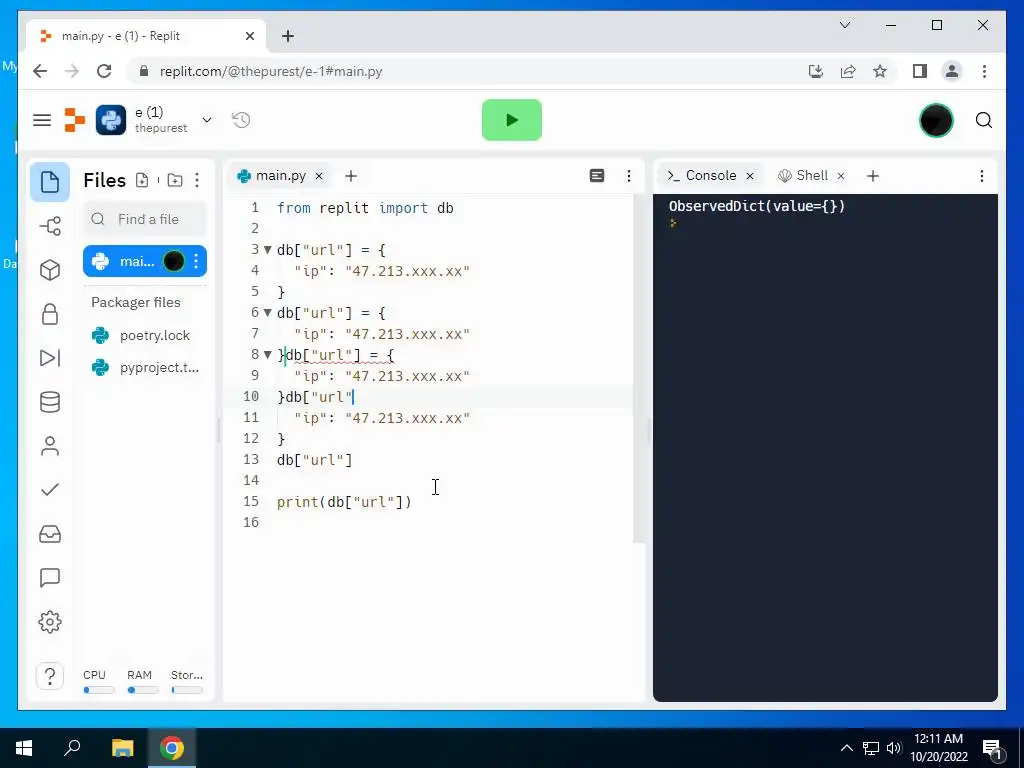Click the browser share page icon
Screen dimensions: 1024x768
848,71
